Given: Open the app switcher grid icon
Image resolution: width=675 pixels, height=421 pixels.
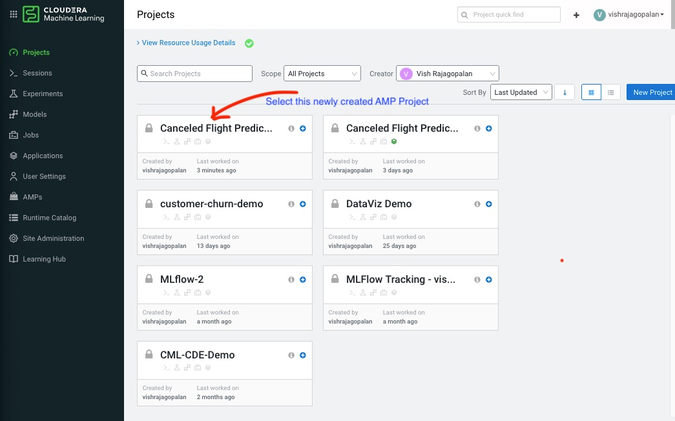Looking at the screenshot, I should (13, 14).
